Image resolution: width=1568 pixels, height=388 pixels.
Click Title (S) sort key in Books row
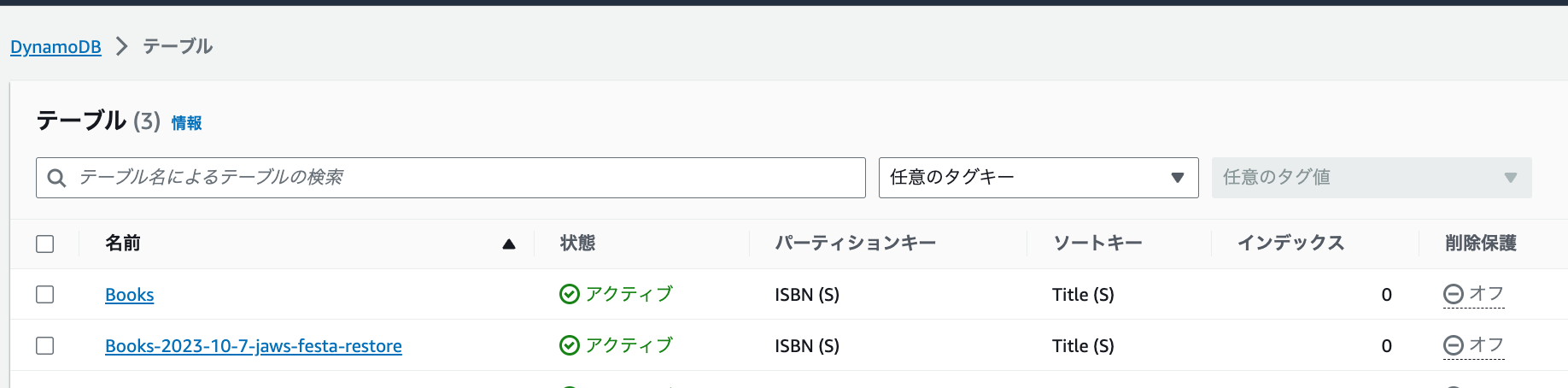[x=1083, y=295]
